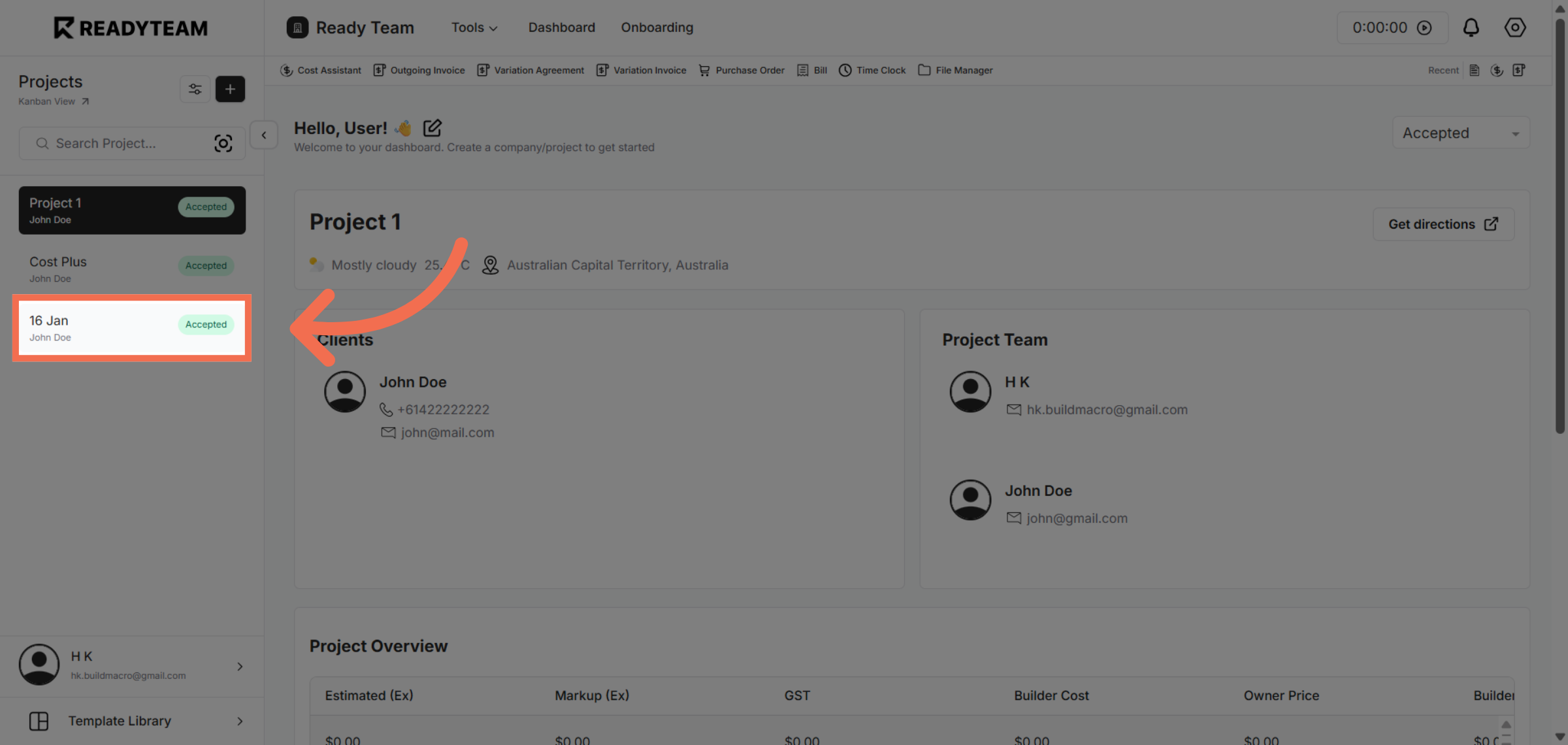1568x745 pixels.
Task: Click the scan icon in project search
Action: pos(223,143)
